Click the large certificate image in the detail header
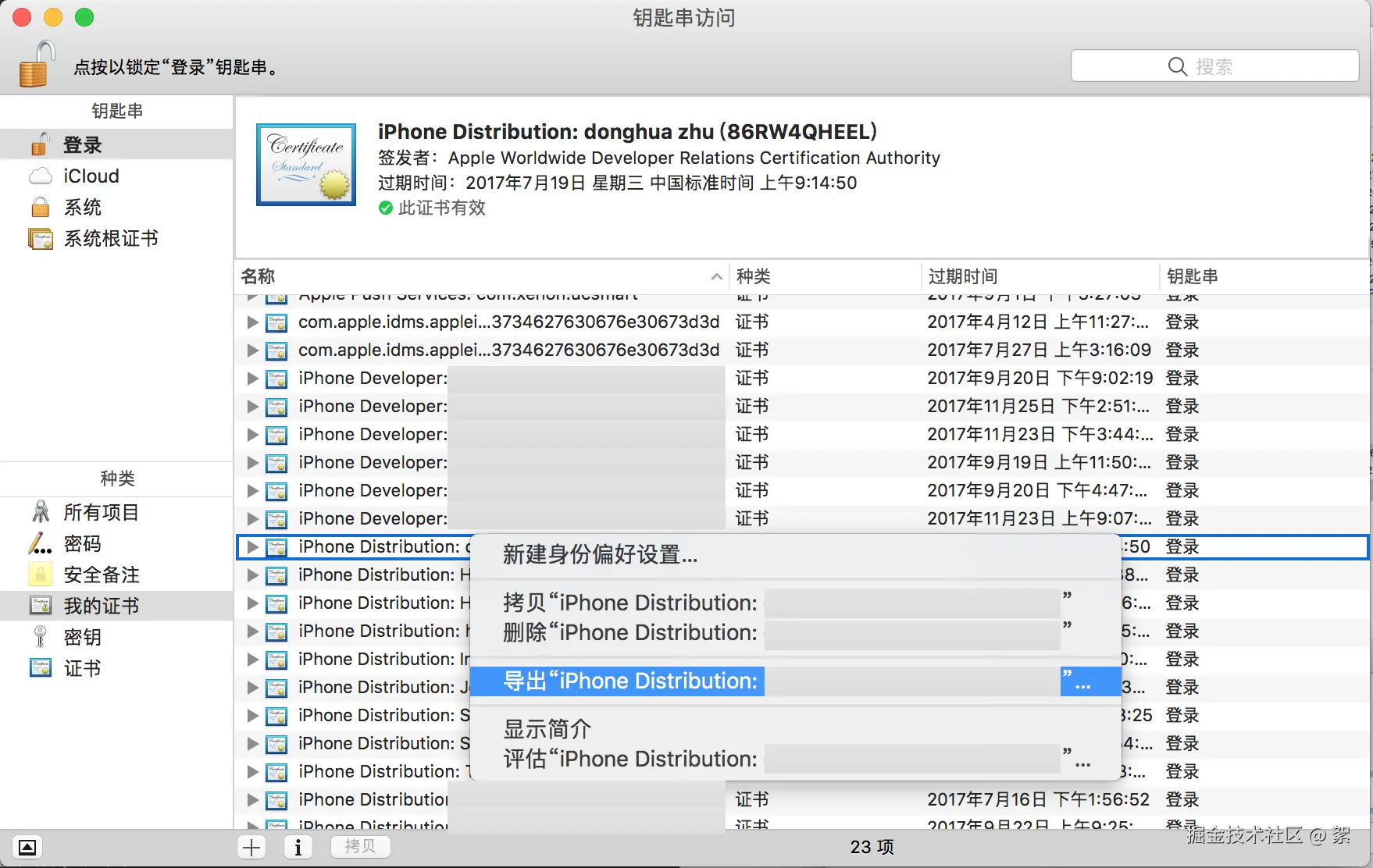 pos(306,165)
